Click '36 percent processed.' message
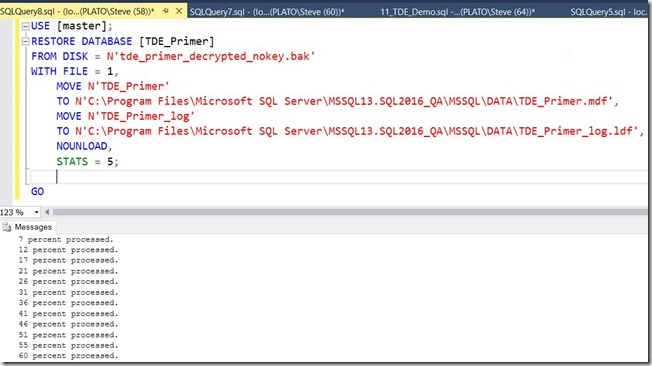Image resolution: width=652 pixels, height=366 pixels. (x=68, y=303)
